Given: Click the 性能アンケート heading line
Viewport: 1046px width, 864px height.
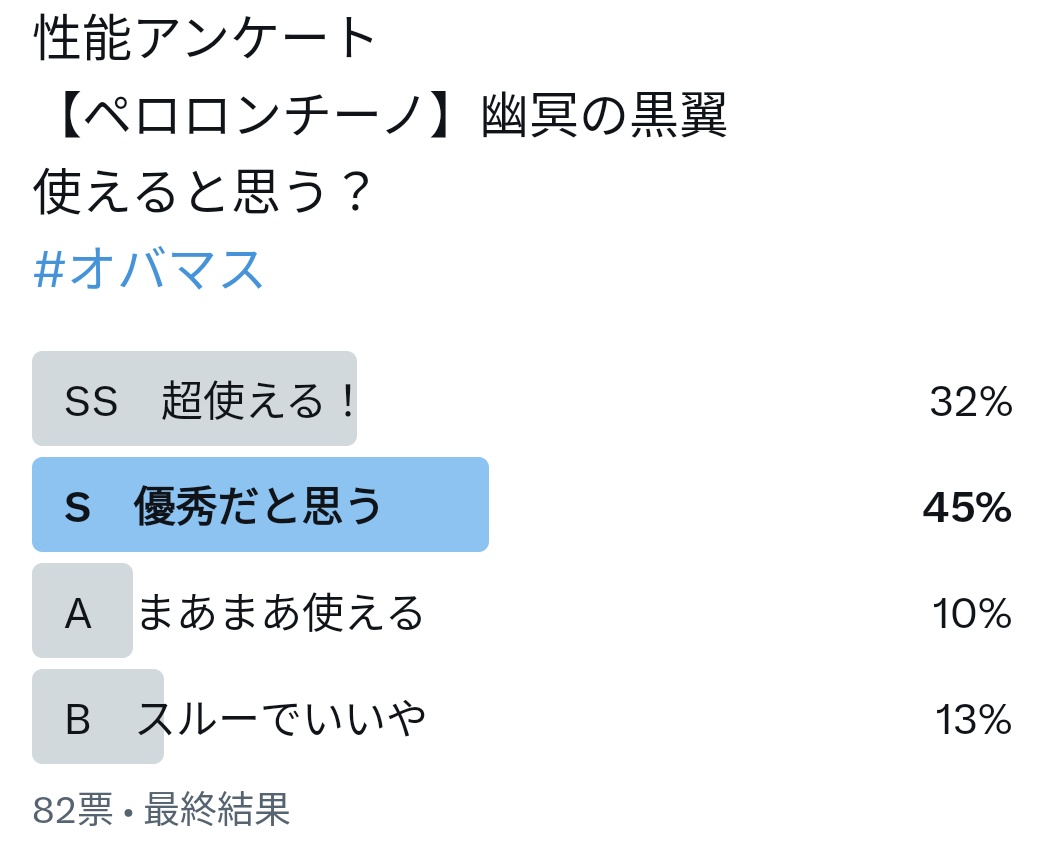Looking at the screenshot, I should [x=205, y=38].
